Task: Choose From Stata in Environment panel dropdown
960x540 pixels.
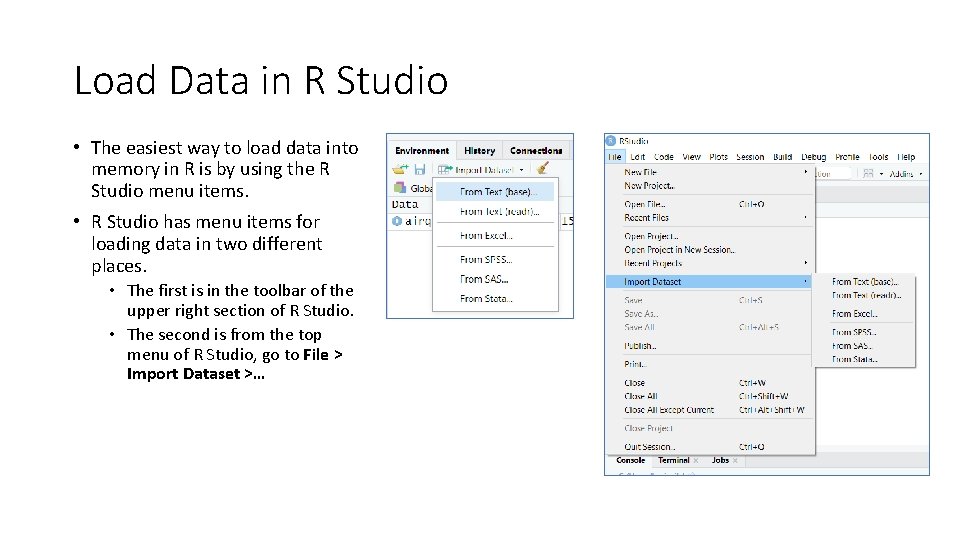Action: (495, 298)
